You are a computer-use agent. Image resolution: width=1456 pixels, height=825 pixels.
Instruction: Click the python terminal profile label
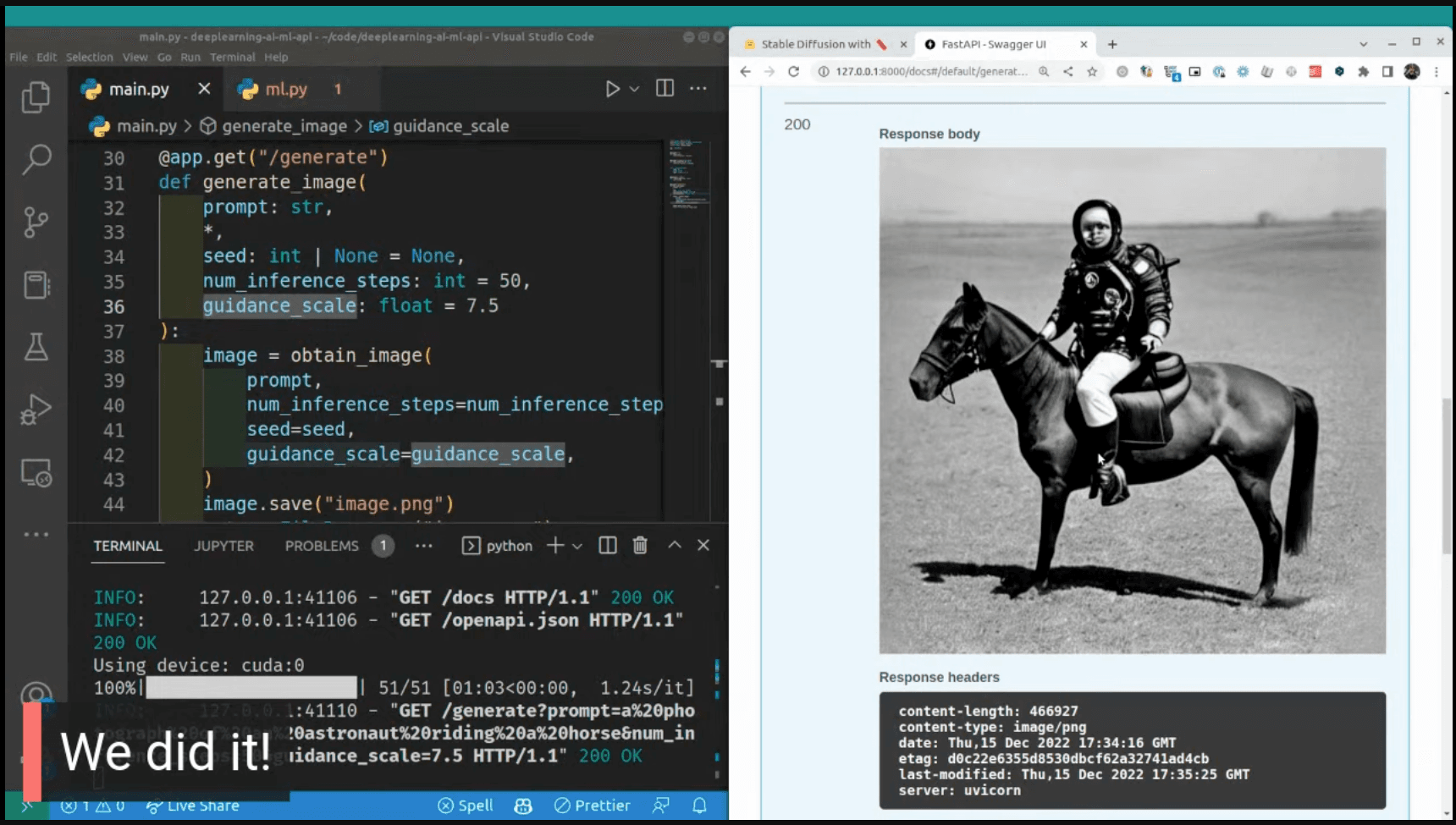pyautogui.click(x=498, y=546)
